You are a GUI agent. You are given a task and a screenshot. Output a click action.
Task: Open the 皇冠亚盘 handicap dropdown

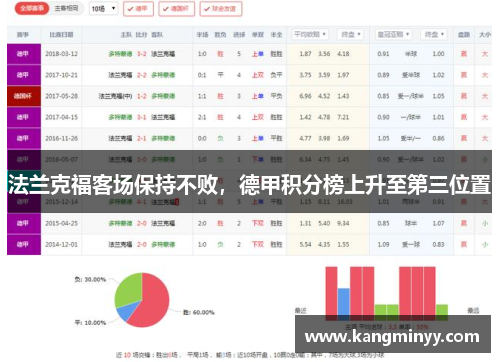(393, 34)
